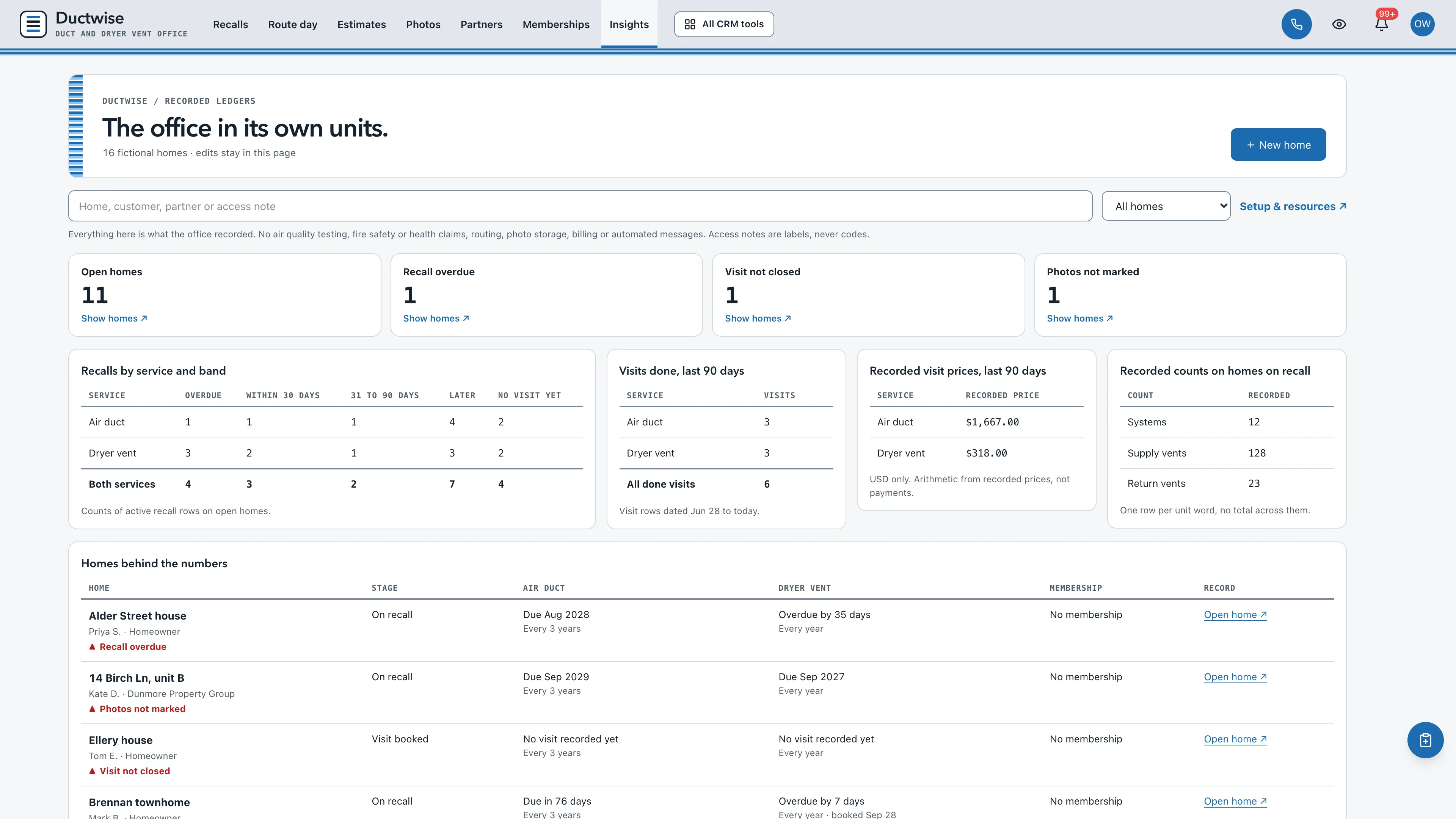Click the $318.00 Dryer vent recorded price
The width and height of the screenshot is (1456, 819).
(986, 453)
